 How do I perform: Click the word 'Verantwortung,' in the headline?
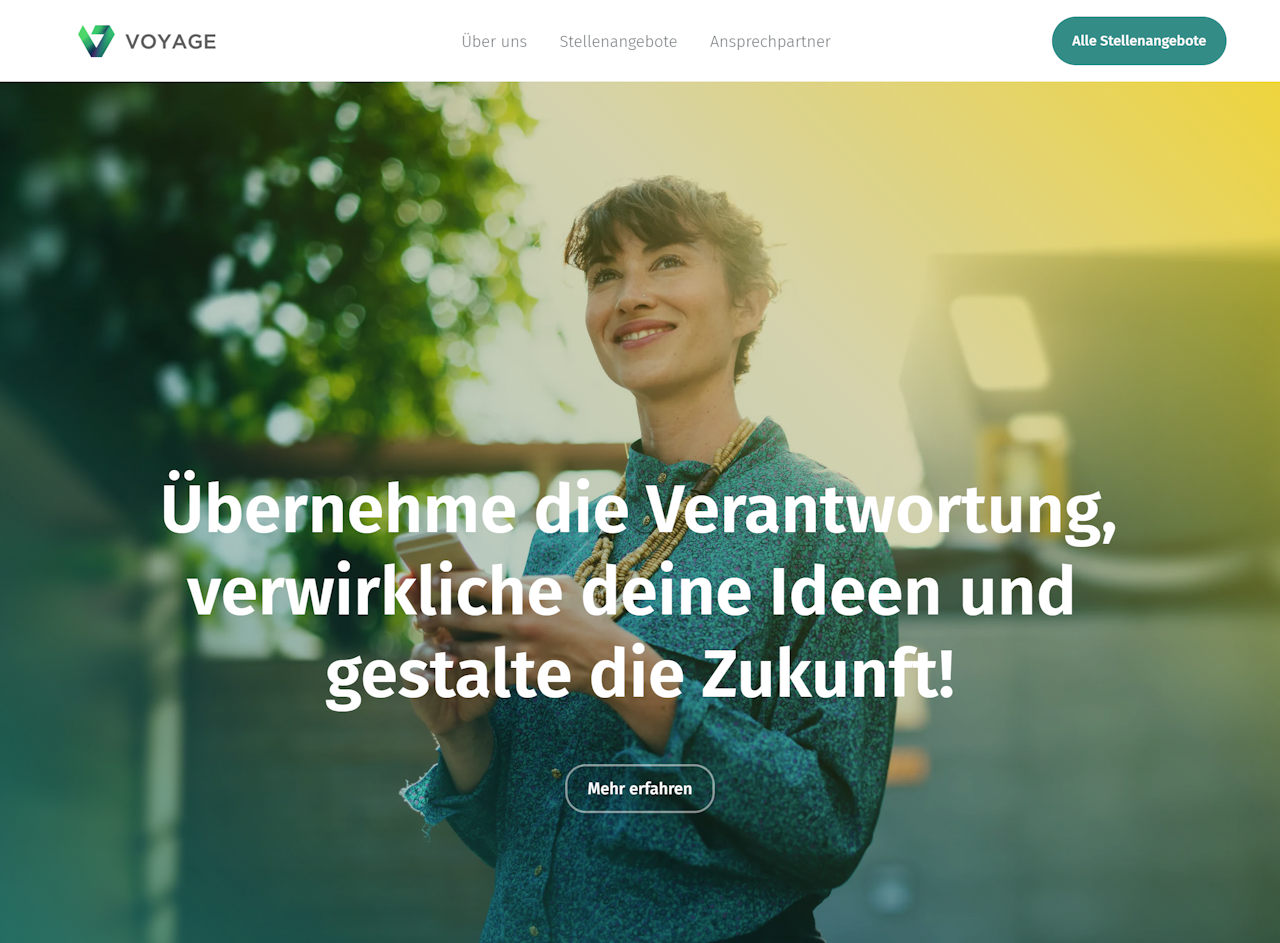click(880, 511)
